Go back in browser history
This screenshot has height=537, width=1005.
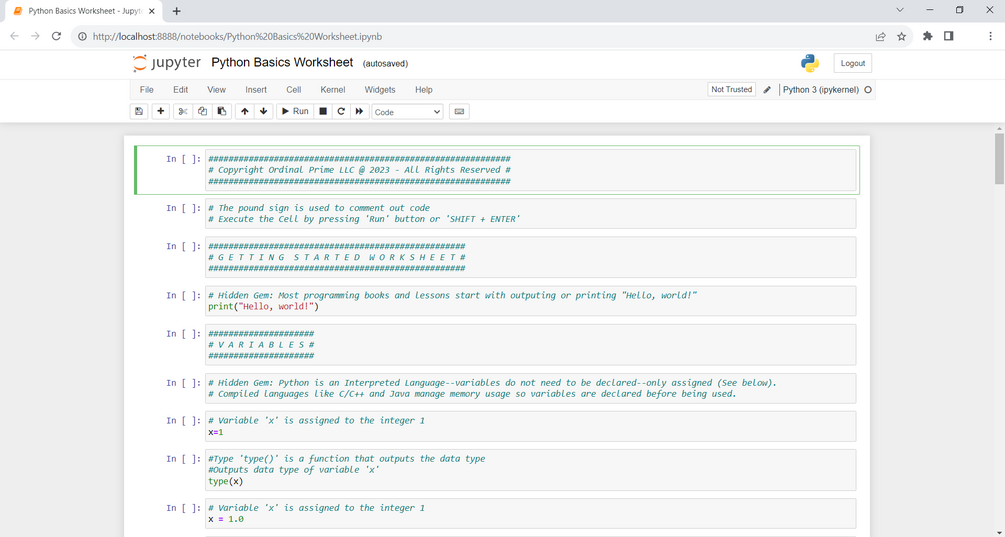tap(15, 37)
